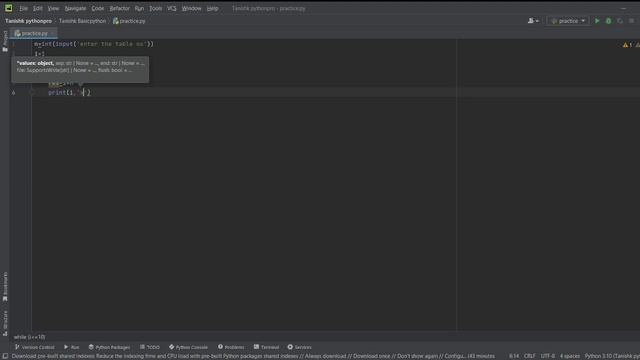Open the Python Console tool window

coord(189,347)
